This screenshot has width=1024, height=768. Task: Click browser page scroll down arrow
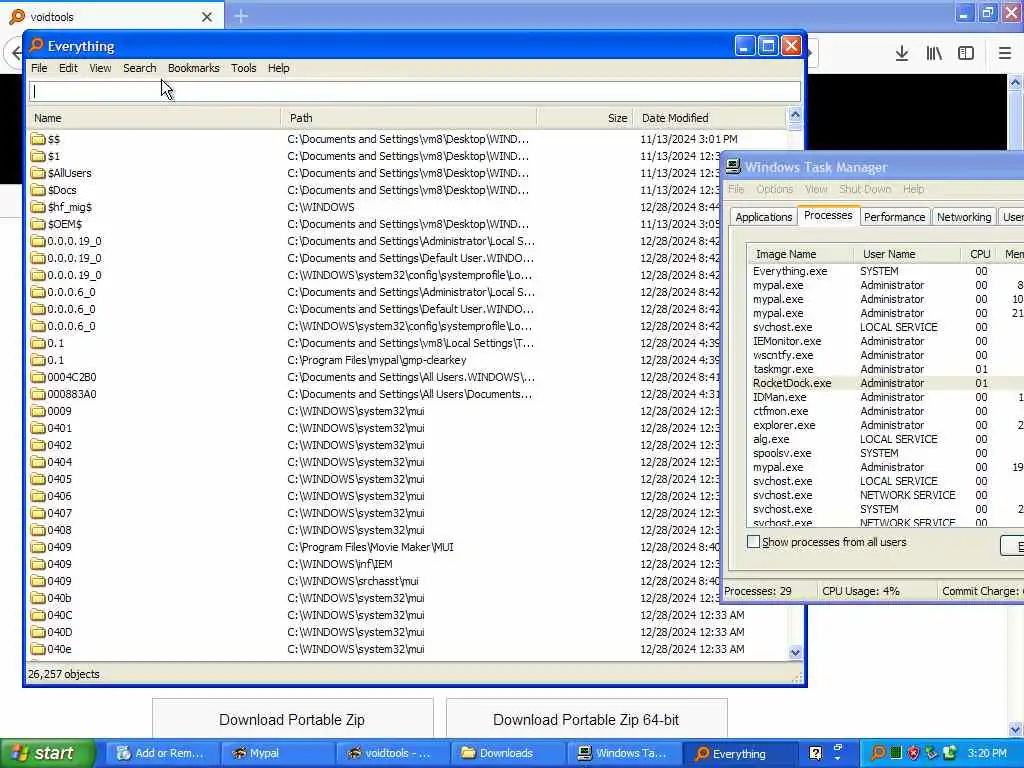[1015, 729]
